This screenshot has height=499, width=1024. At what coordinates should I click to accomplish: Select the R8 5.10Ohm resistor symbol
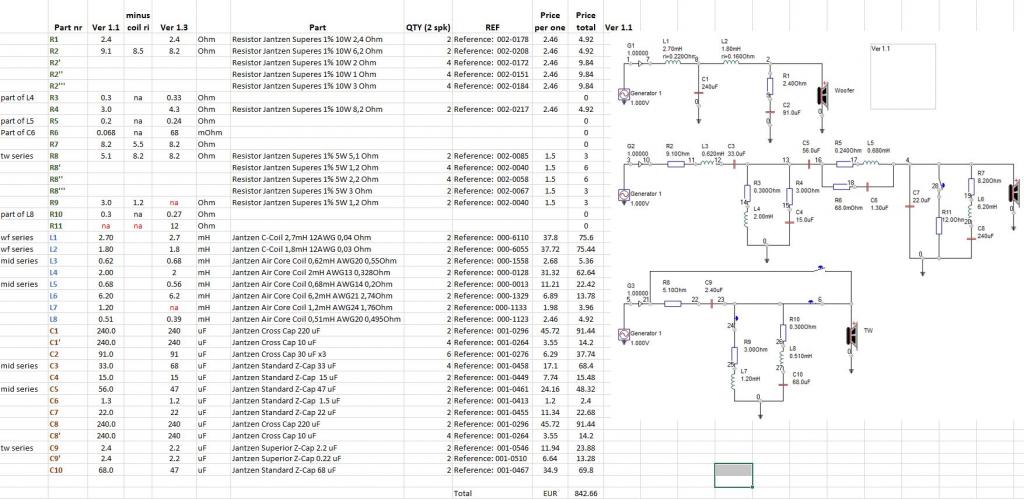673,304
